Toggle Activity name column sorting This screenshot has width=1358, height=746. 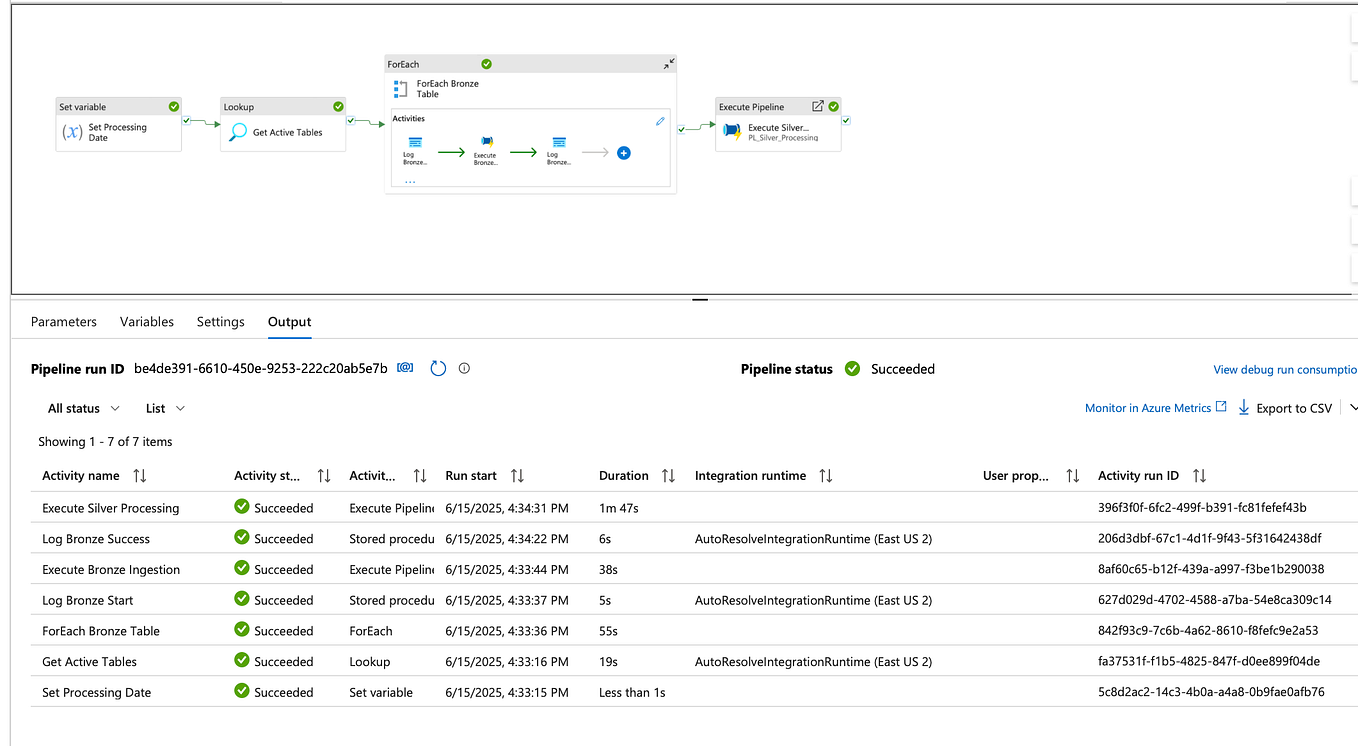pyautogui.click(x=139, y=475)
